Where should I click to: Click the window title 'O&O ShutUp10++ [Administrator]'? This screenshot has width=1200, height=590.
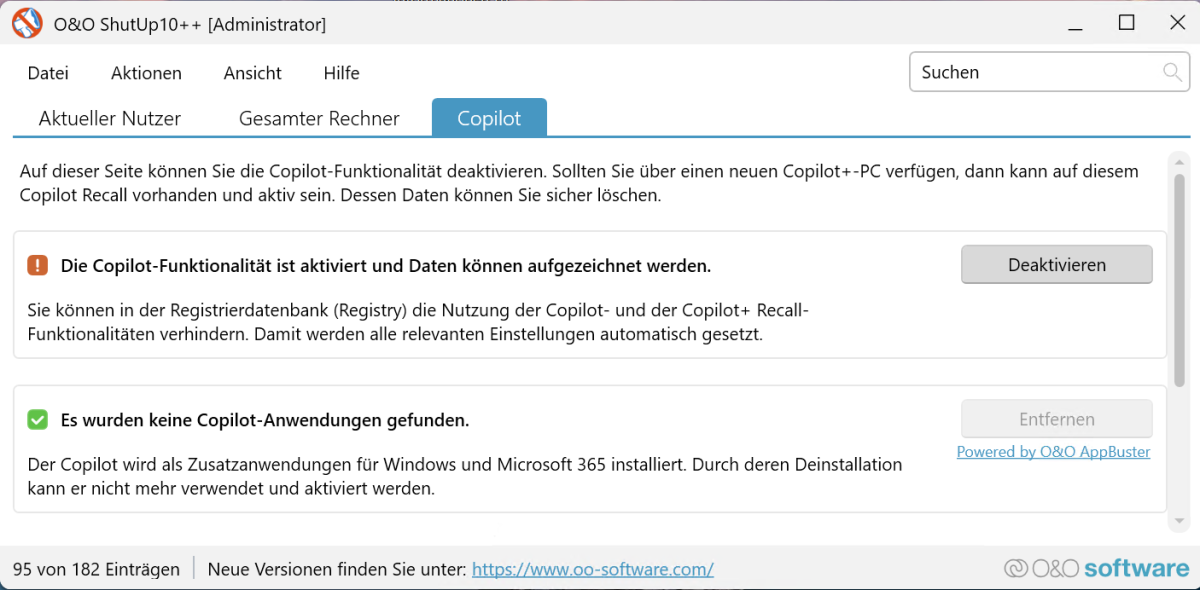click(x=190, y=24)
